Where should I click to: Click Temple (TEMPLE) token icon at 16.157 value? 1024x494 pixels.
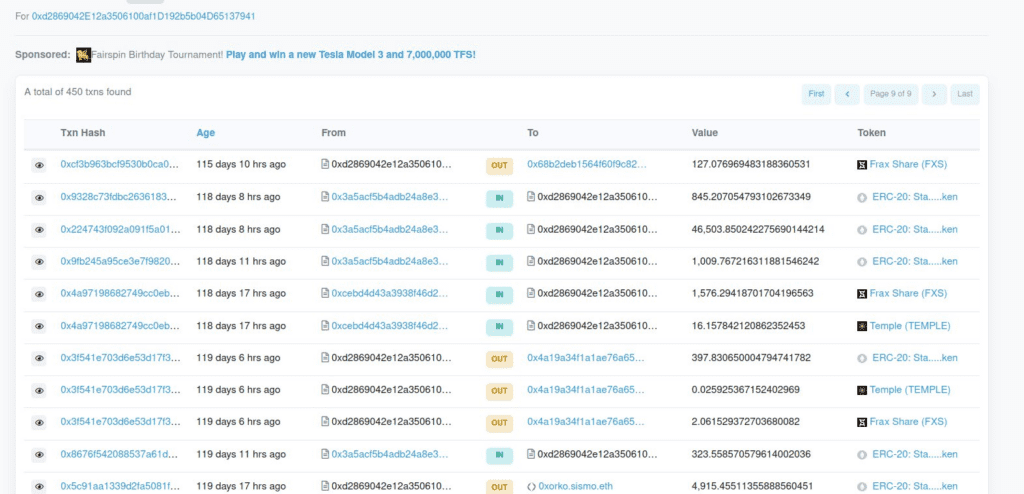click(862, 325)
